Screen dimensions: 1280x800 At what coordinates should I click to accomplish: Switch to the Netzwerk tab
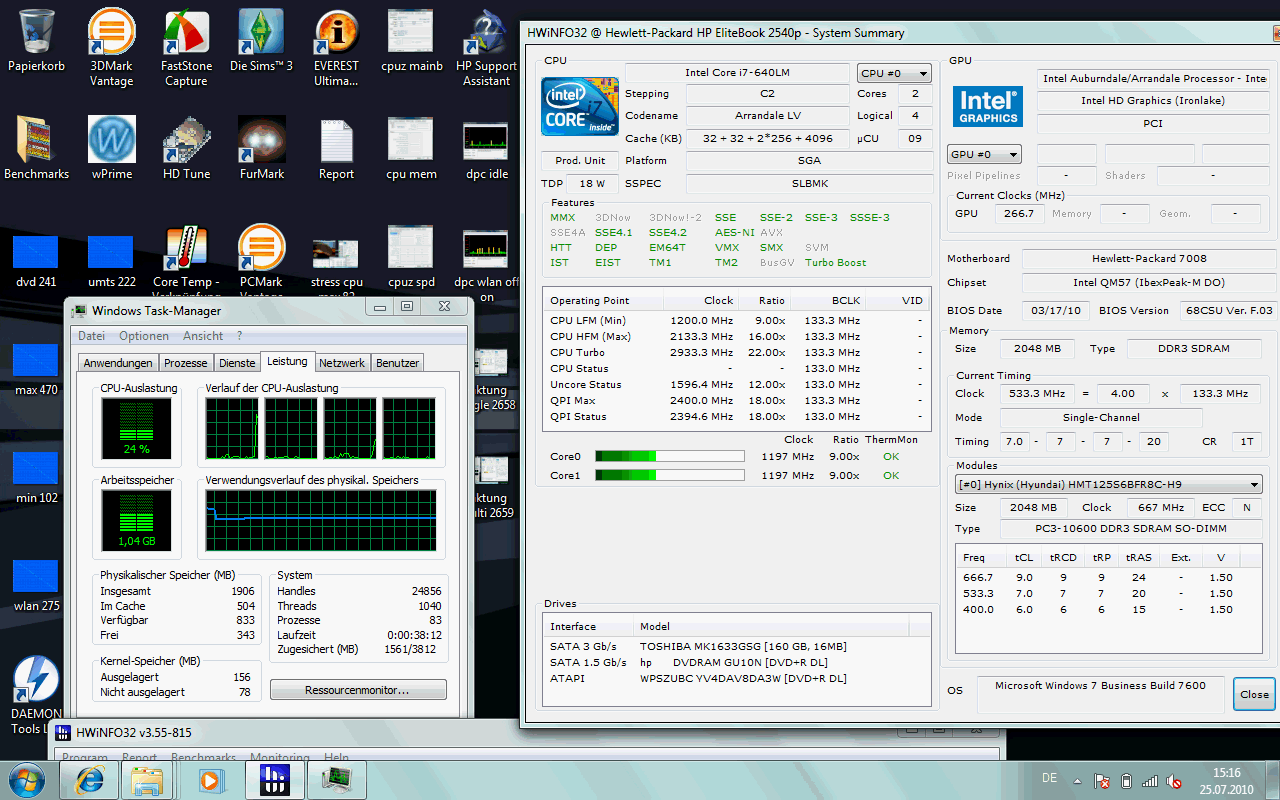coord(342,363)
